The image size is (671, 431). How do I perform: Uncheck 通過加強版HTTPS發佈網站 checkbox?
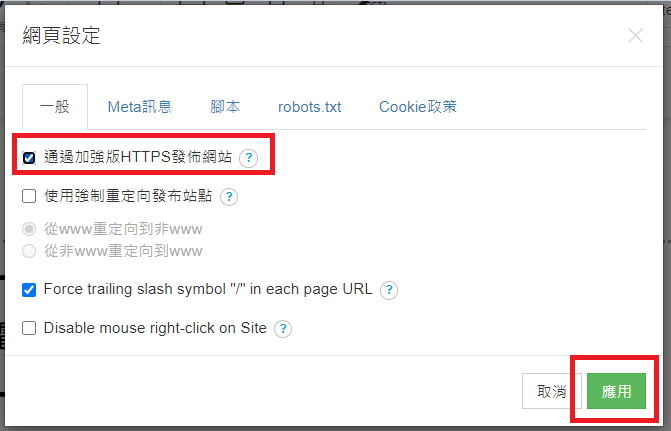tap(29, 158)
